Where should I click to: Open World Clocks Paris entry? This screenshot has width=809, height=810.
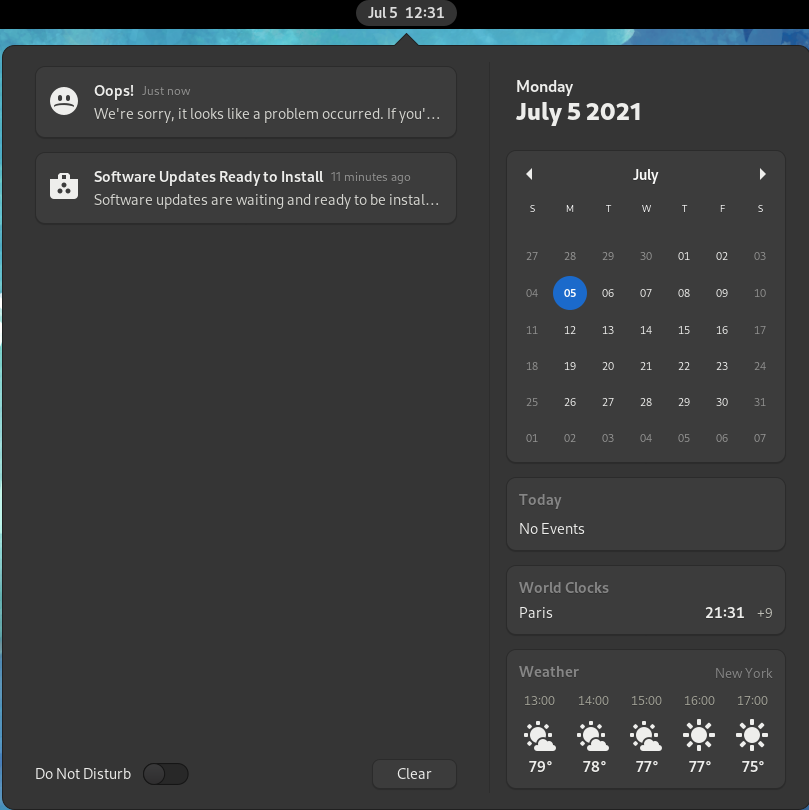(x=646, y=600)
